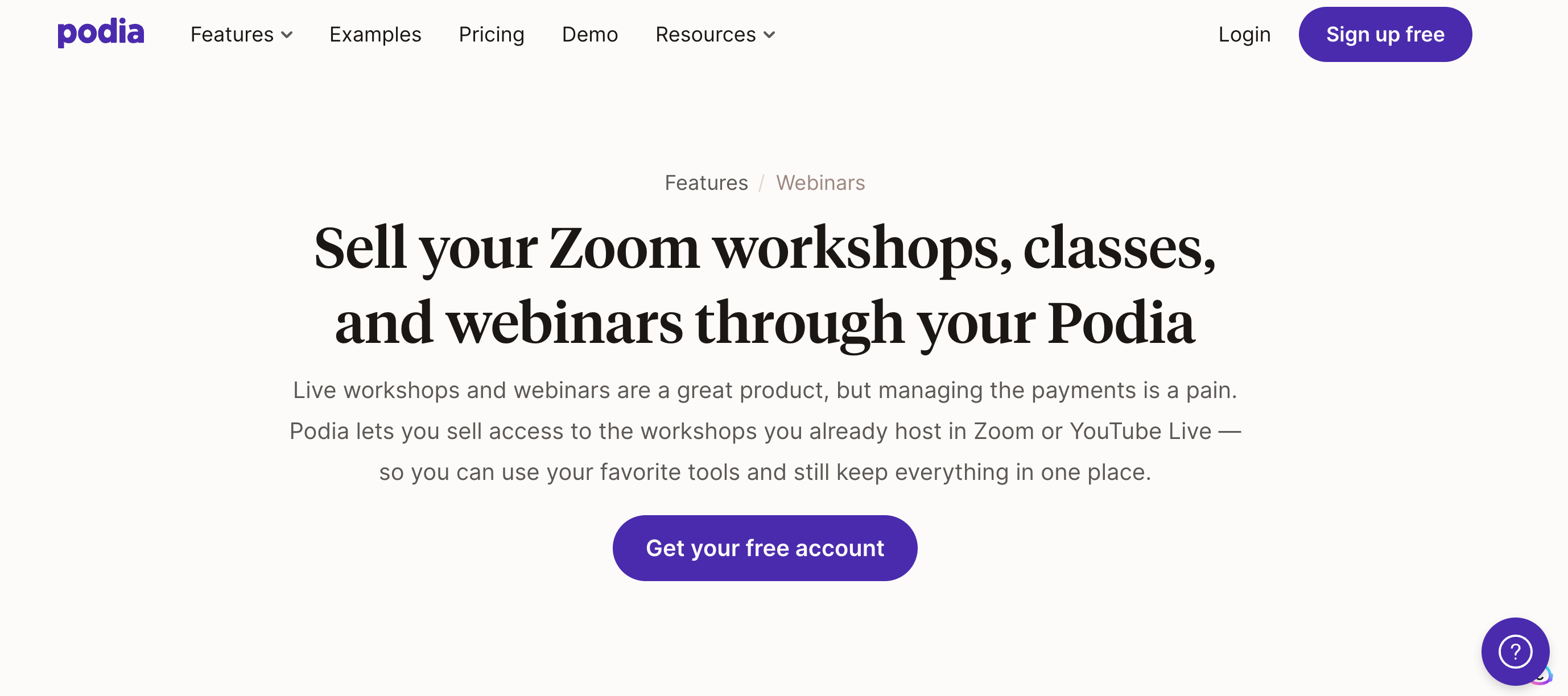This screenshot has height=696, width=1568.
Task: Watch the Podia Demo
Action: click(589, 35)
